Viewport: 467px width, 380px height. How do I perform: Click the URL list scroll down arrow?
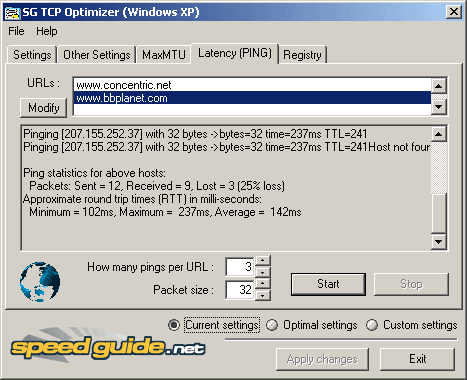pyautogui.click(x=439, y=107)
